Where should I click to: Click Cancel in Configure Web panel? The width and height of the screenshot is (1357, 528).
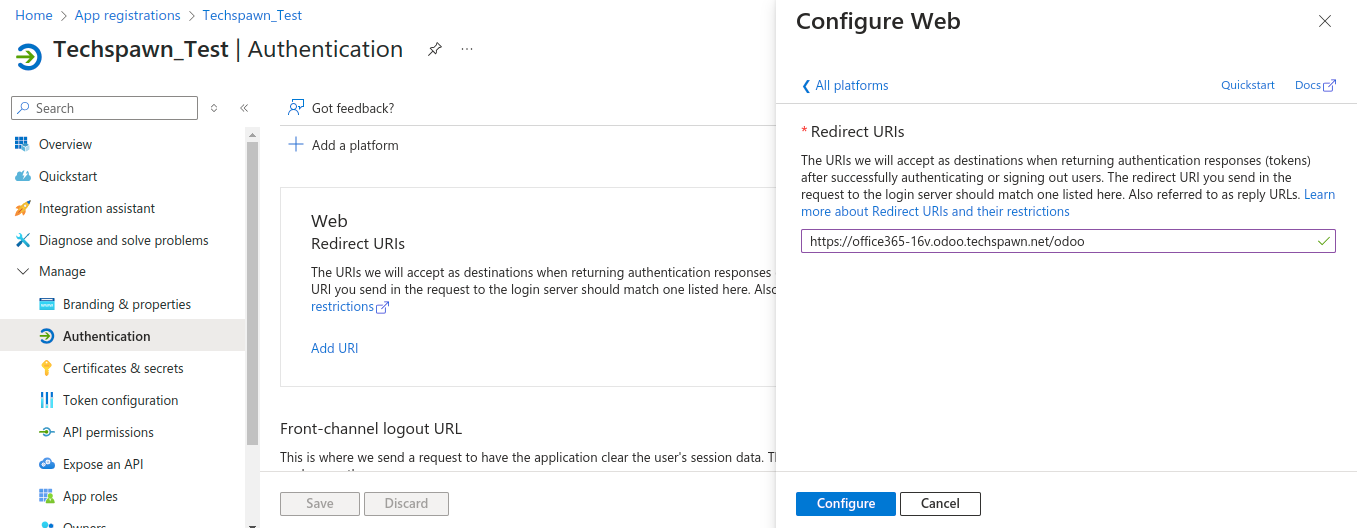click(940, 503)
